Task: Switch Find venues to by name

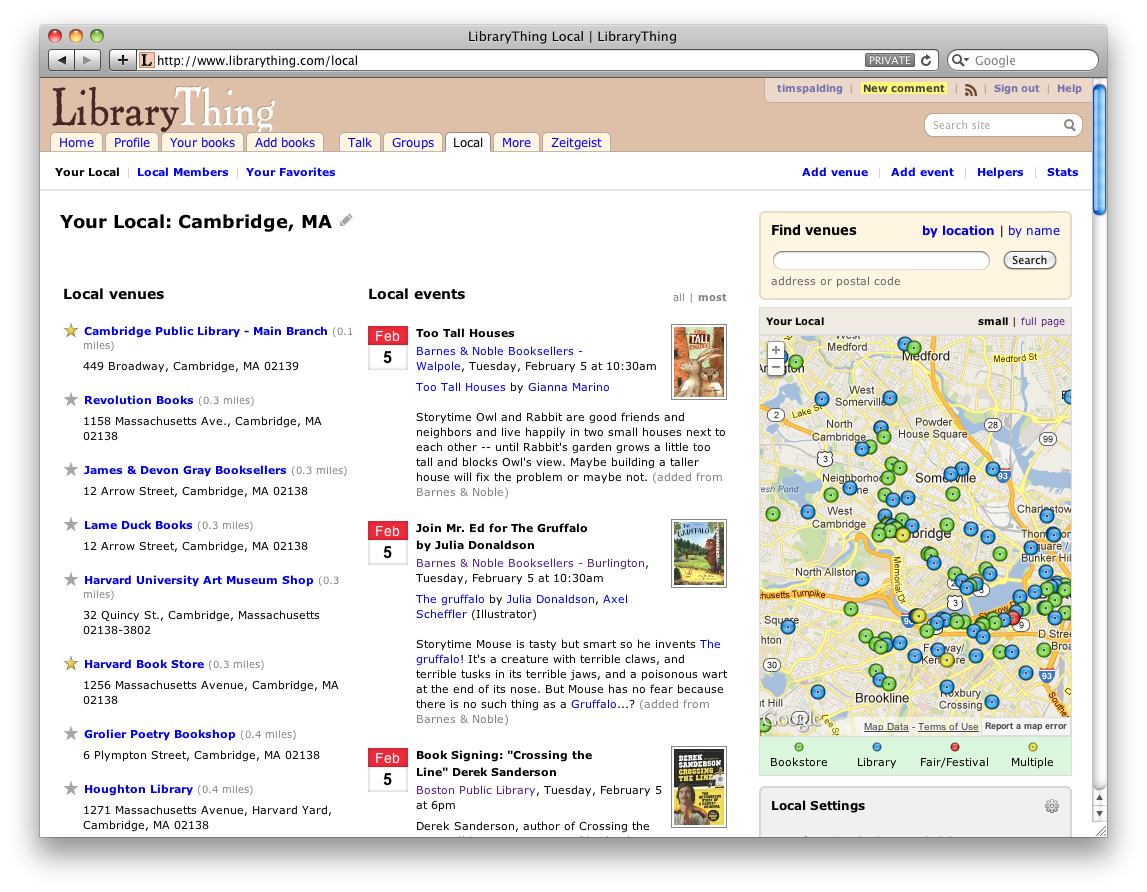Action: pyautogui.click(x=1034, y=231)
